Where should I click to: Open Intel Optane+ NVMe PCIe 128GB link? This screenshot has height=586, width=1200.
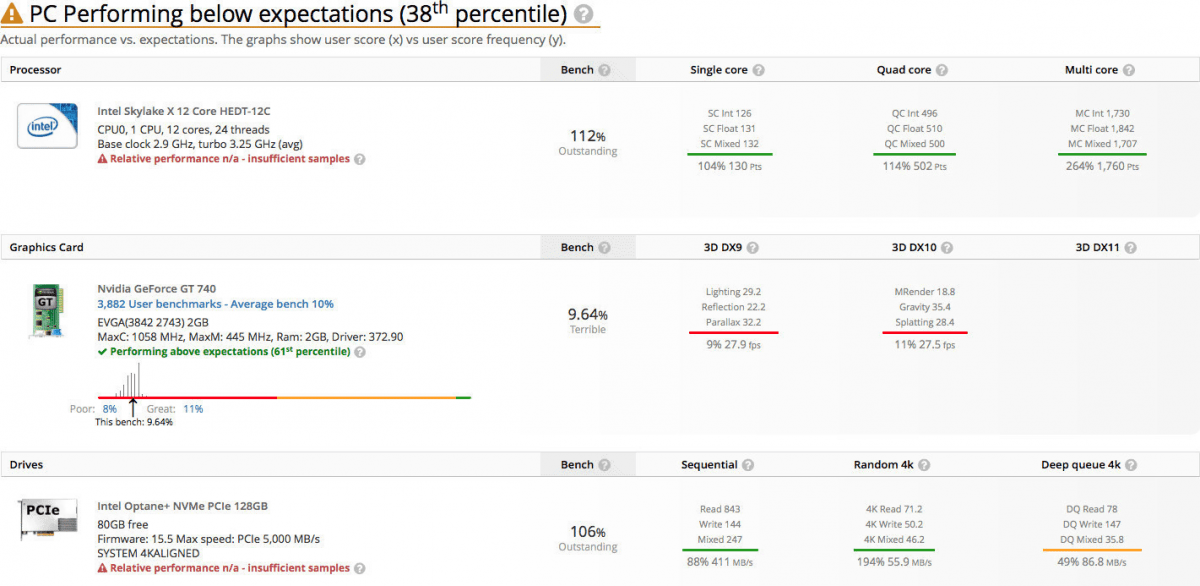pyautogui.click(x=182, y=506)
